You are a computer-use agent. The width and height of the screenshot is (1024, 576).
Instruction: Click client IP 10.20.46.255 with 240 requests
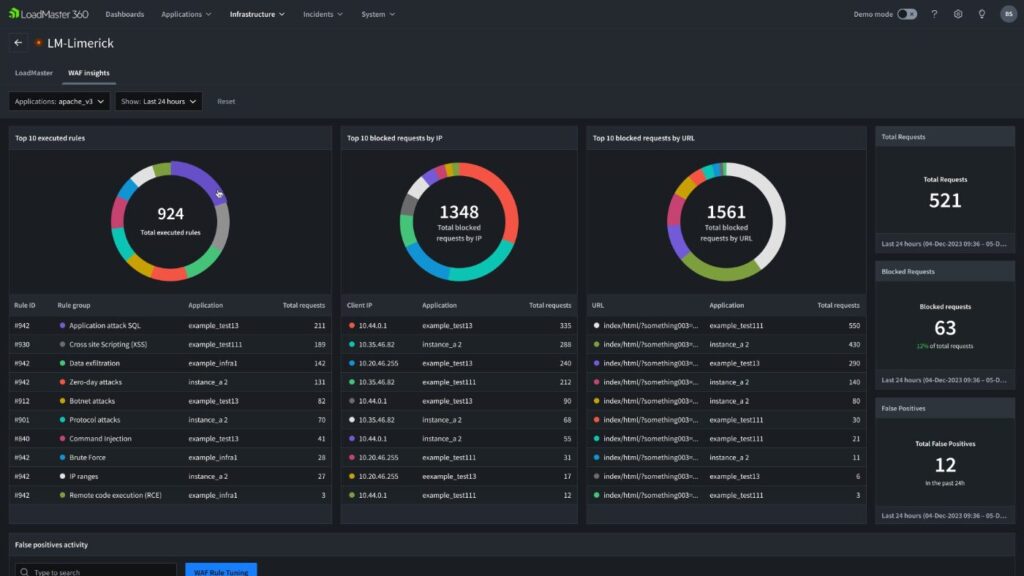coord(378,363)
